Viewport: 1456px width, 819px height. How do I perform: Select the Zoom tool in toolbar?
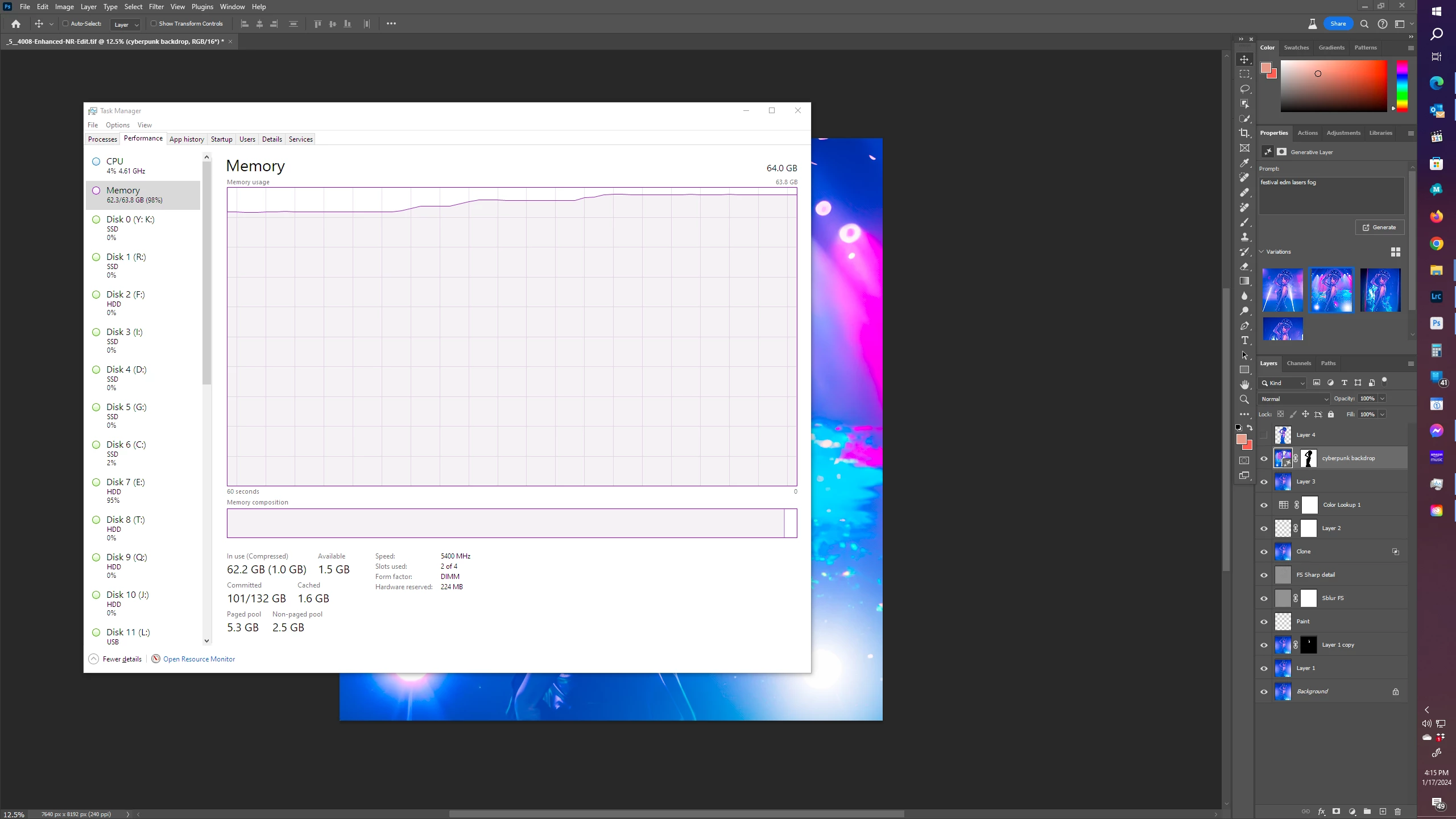pos(1244,399)
